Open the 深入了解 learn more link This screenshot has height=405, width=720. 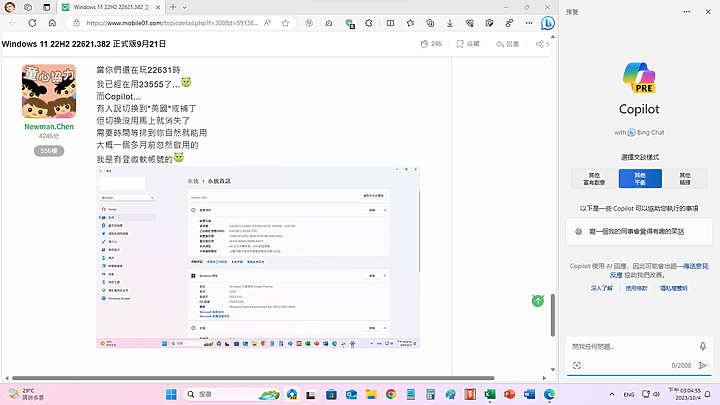(602, 288)
